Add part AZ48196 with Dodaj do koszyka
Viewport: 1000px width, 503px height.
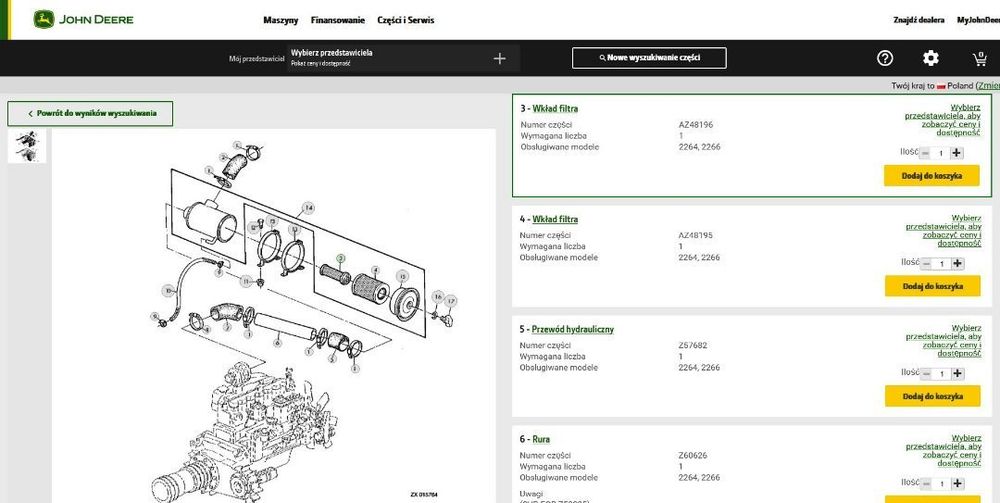pos(931,175)
